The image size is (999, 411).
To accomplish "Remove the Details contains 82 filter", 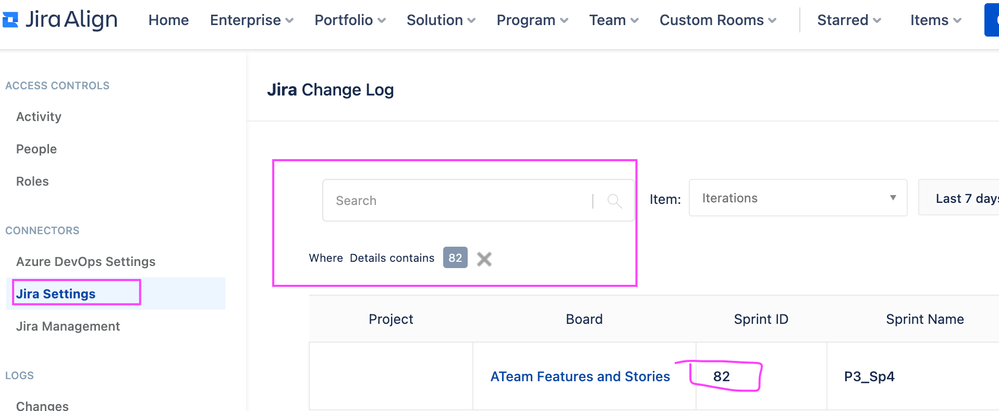I will click(x=484, y=259).
